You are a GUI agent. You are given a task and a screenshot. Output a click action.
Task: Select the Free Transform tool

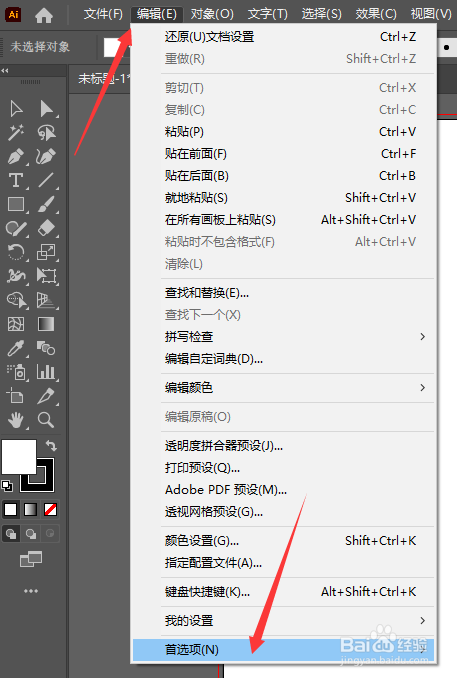point(46,276)
